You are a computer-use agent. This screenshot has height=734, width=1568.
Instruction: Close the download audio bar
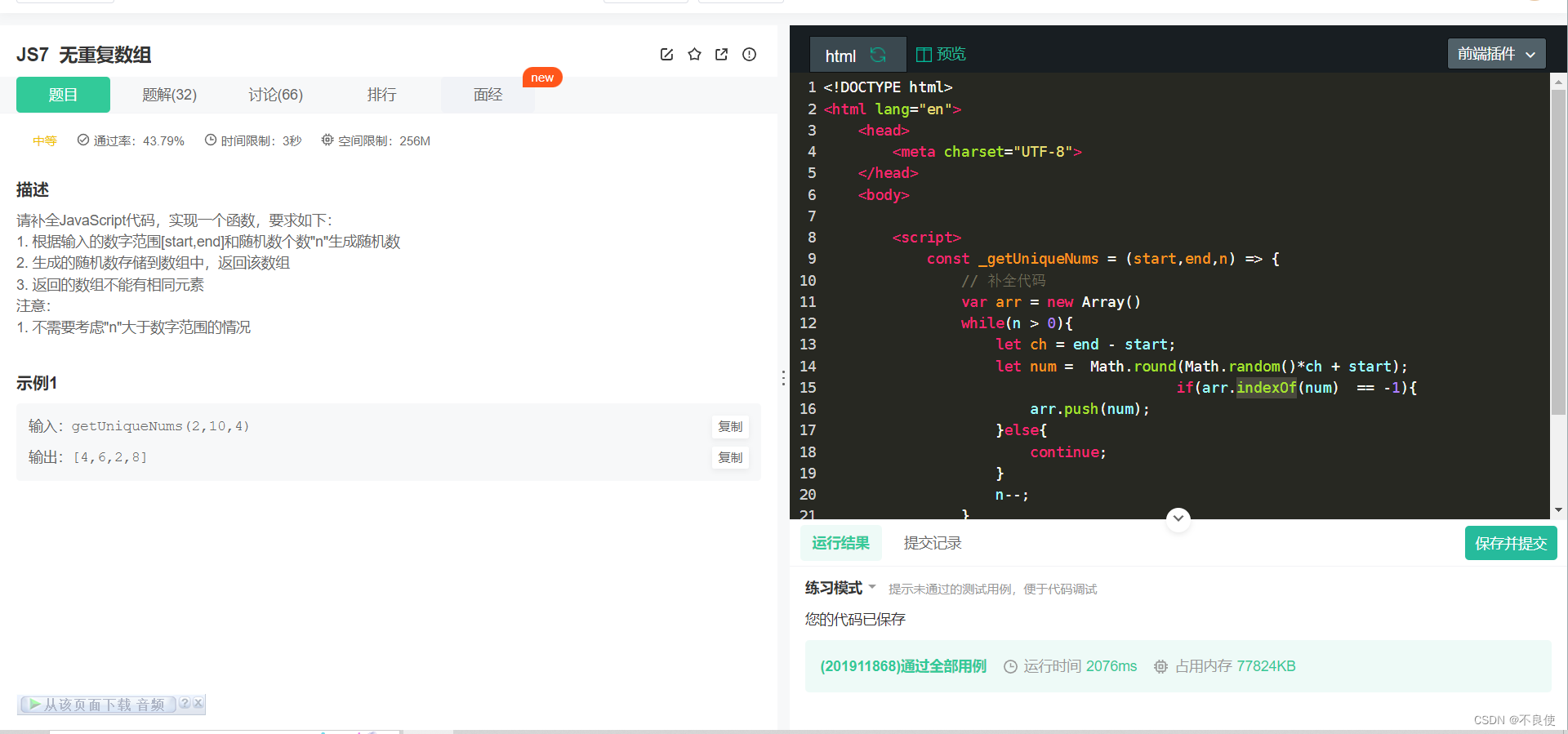click(198, 703)
